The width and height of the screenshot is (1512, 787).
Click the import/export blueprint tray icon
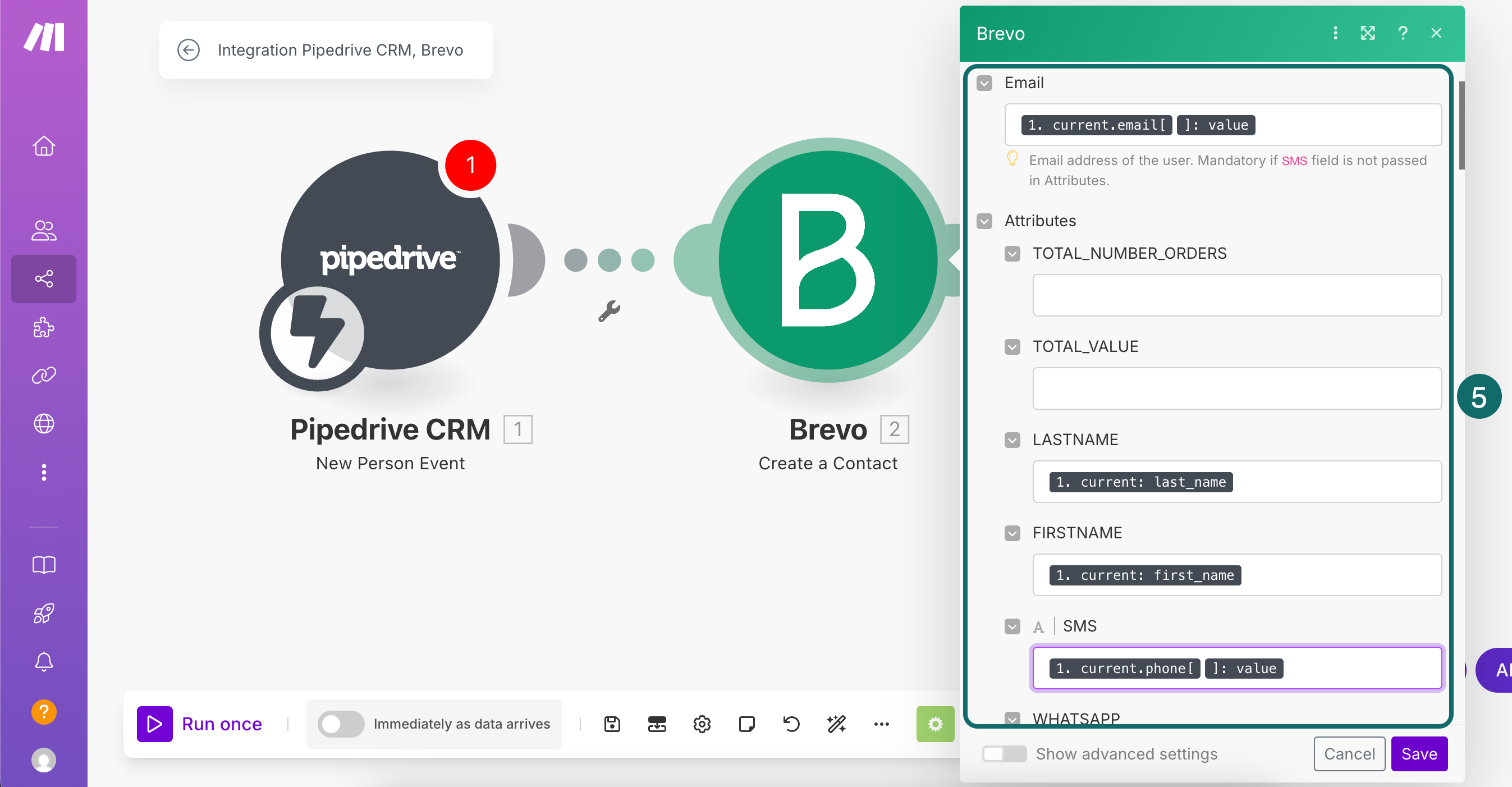[x=657, y=724]
